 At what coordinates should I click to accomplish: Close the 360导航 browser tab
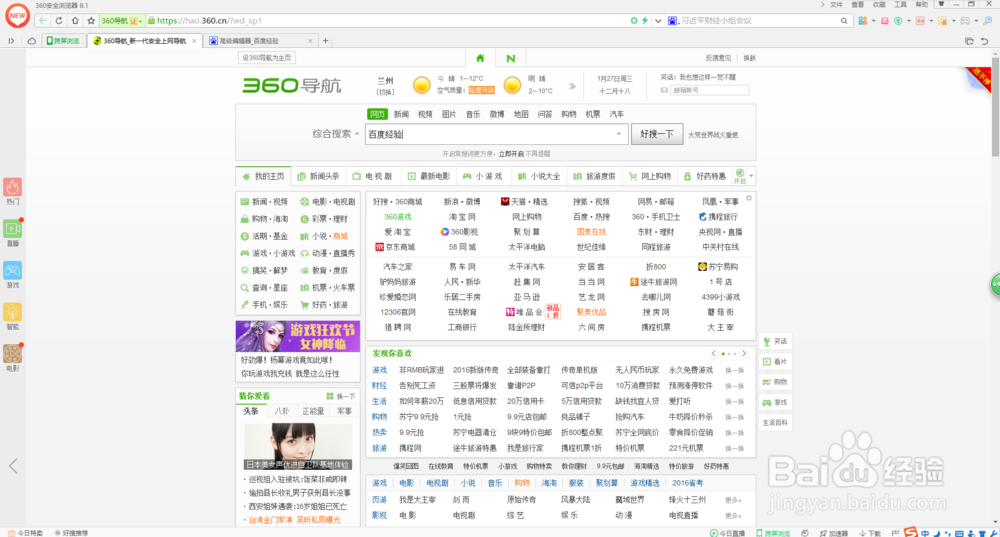(194, 41)
